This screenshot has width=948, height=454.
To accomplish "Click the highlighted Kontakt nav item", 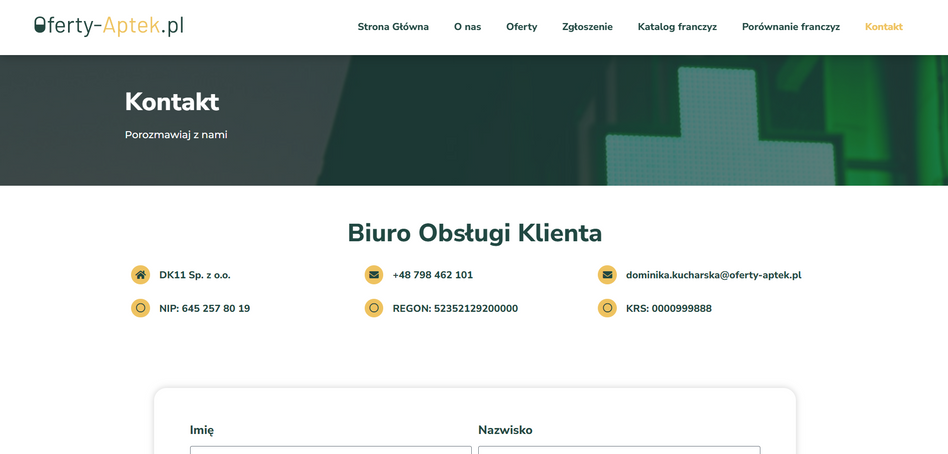I will (883, 27).
